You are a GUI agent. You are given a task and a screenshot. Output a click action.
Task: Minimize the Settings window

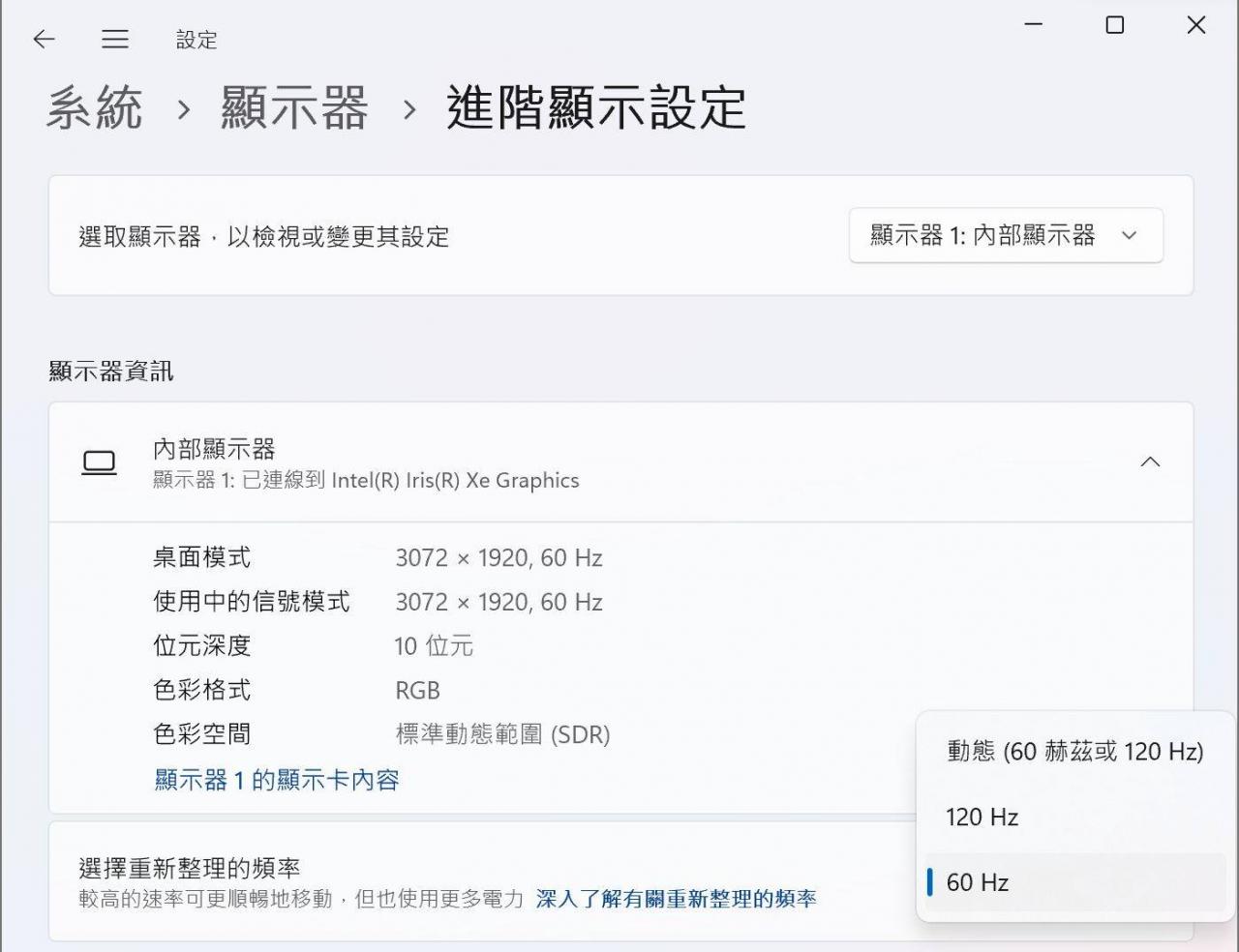click(x=1034, y=25)
